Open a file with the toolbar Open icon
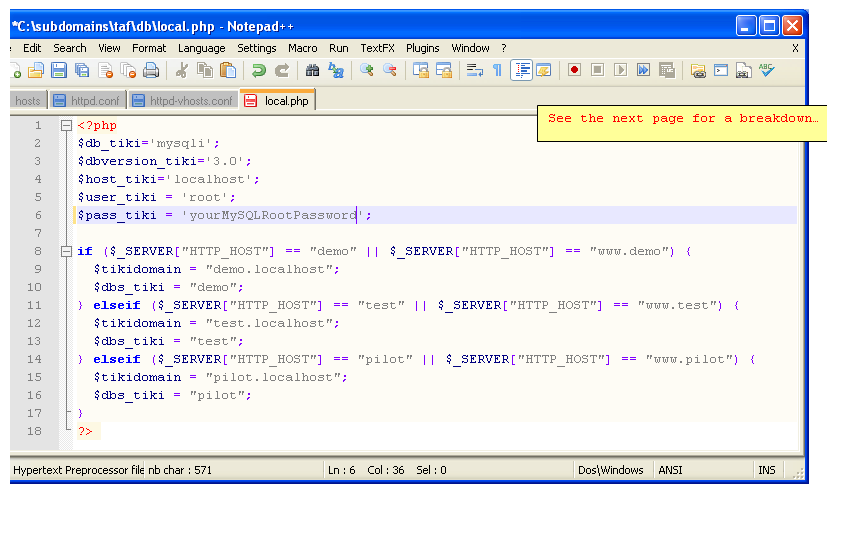860x533 pixels. click(36, 70)
